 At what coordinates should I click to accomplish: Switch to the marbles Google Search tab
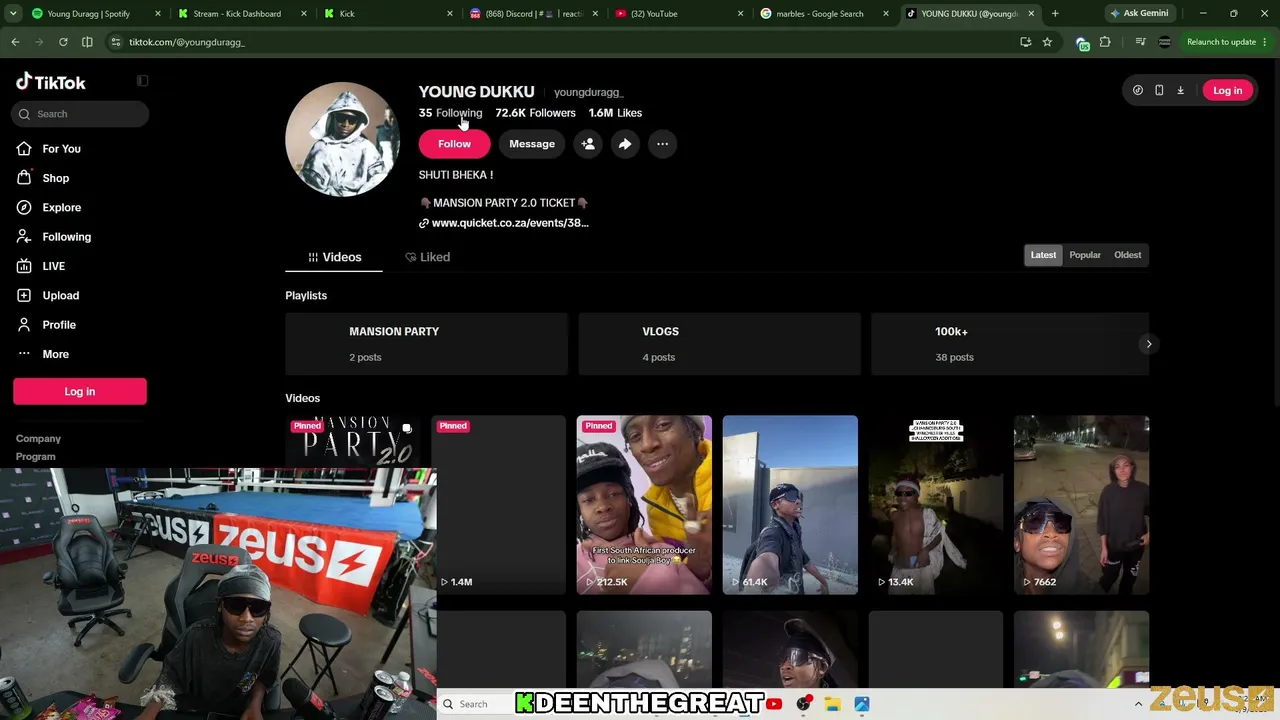tap(823, 14)
